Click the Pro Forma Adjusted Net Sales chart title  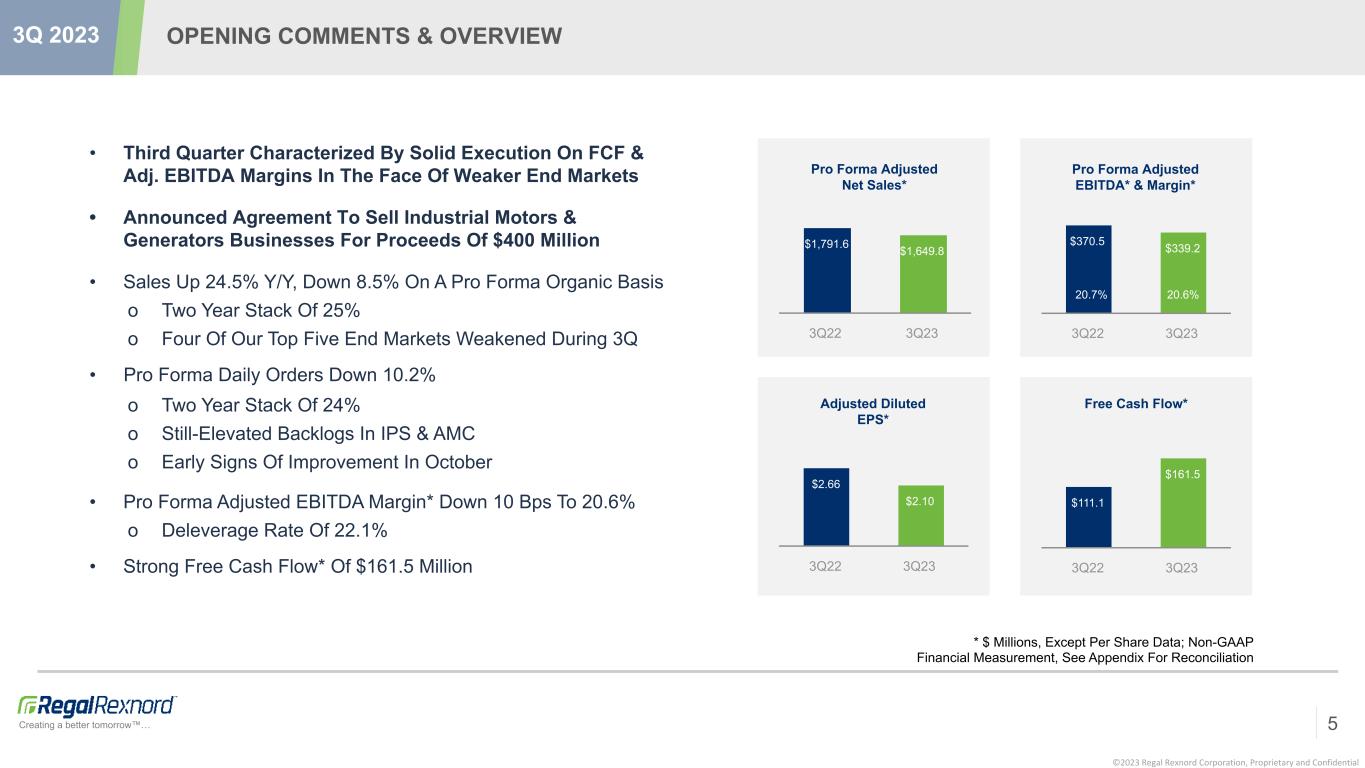coord(873,177)
